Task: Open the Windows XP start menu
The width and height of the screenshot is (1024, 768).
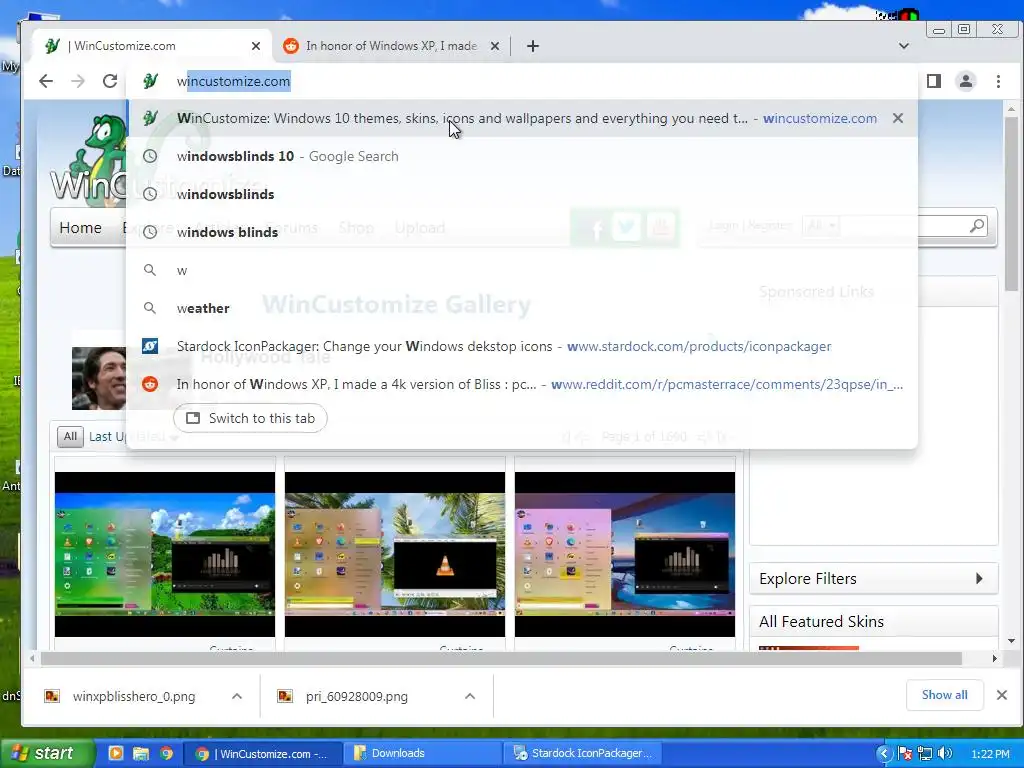Action: pos(46,754)
